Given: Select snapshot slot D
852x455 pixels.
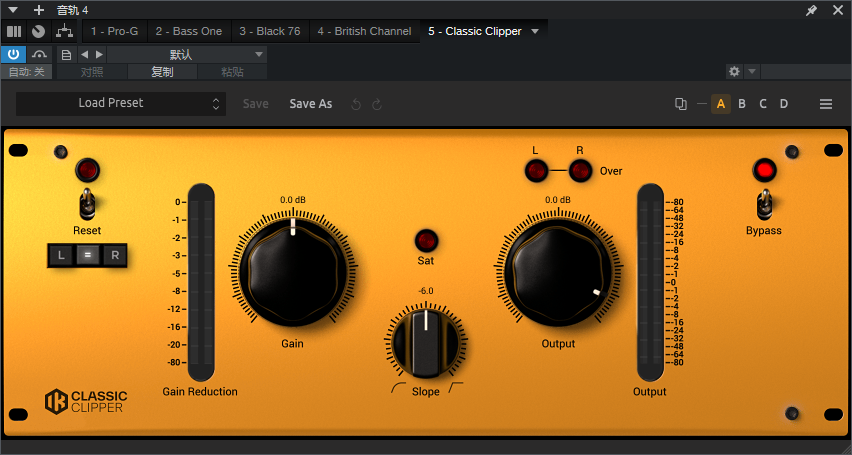Looking at the screenshot, I should [784, 104].
